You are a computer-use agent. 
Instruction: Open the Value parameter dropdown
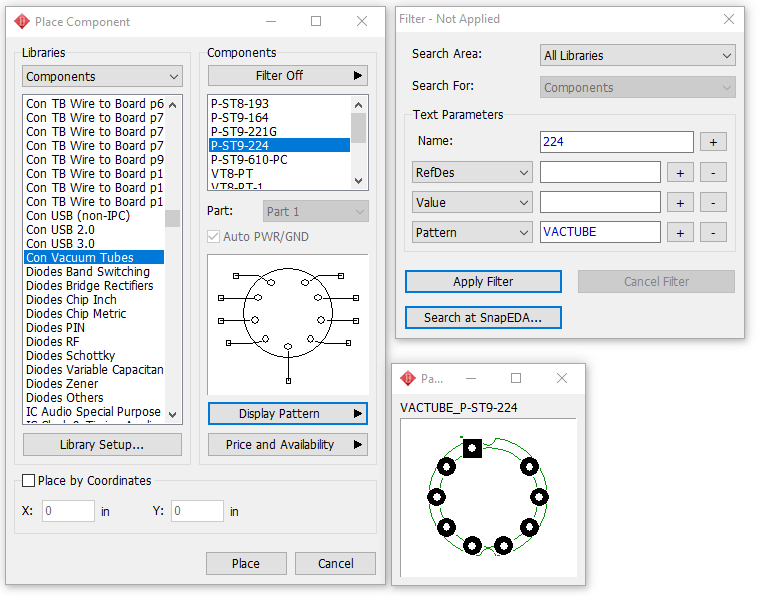pyautogui.click(x=472, y=203)
